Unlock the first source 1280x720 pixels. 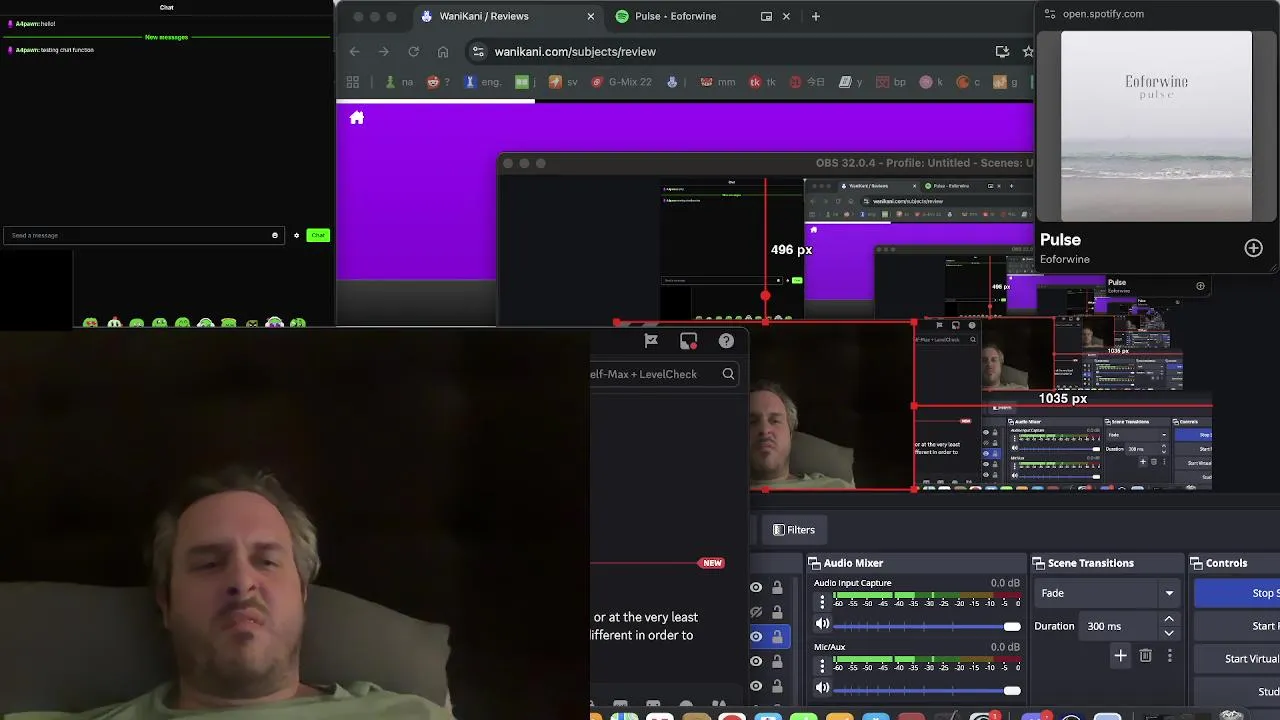pos(777,588)
